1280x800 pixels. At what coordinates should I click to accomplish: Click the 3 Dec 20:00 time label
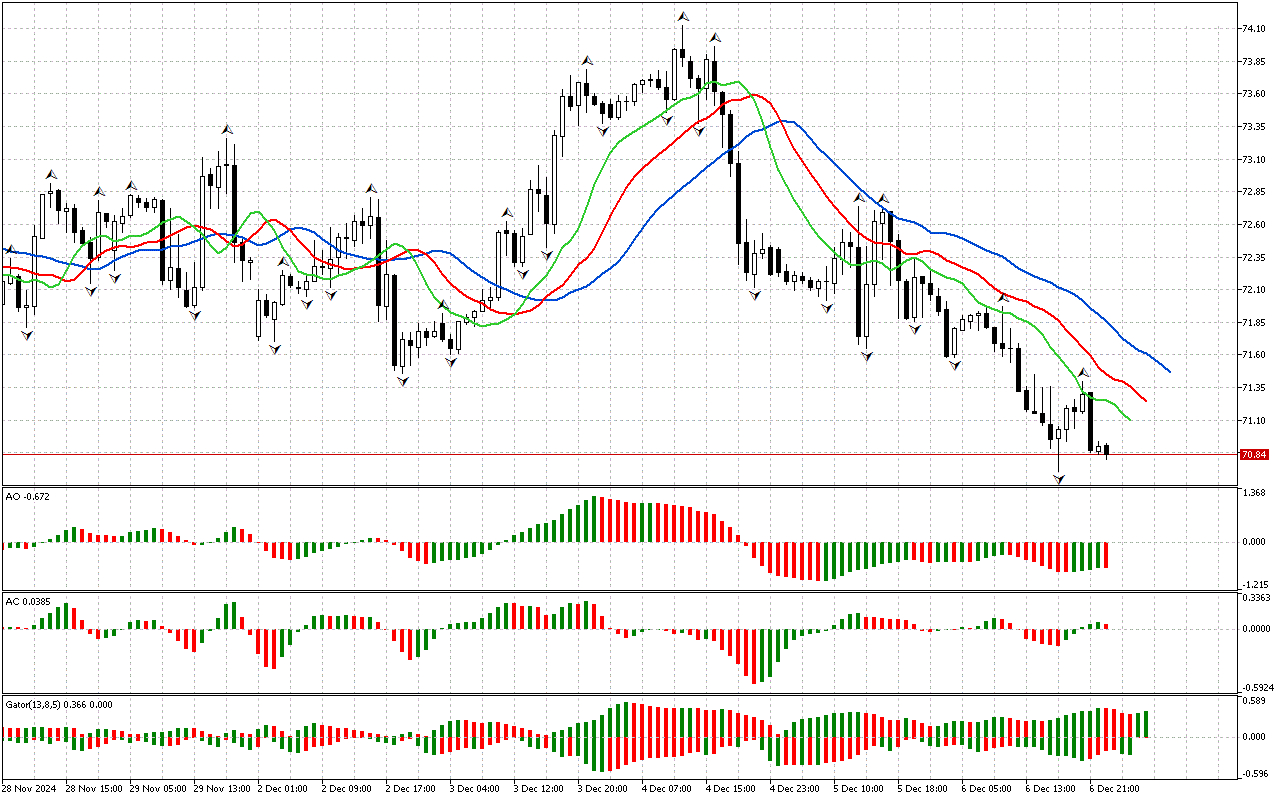click(604, 788)
